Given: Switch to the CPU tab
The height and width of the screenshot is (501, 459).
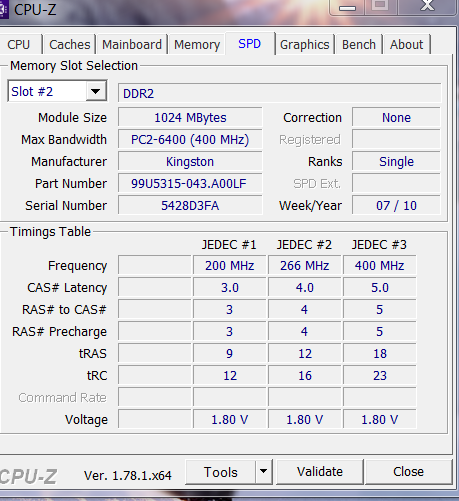Looking at the screenshot, I should [19, 44].
